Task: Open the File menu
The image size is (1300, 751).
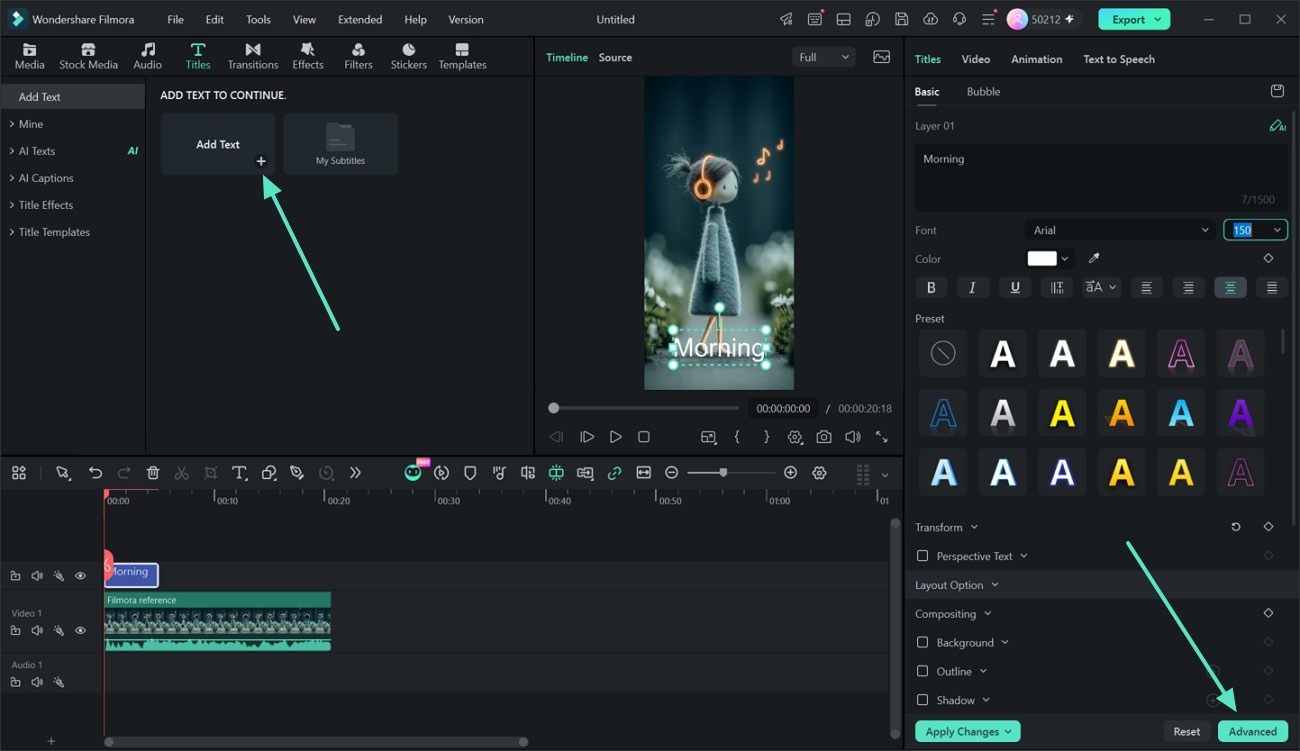Action: 175,19
